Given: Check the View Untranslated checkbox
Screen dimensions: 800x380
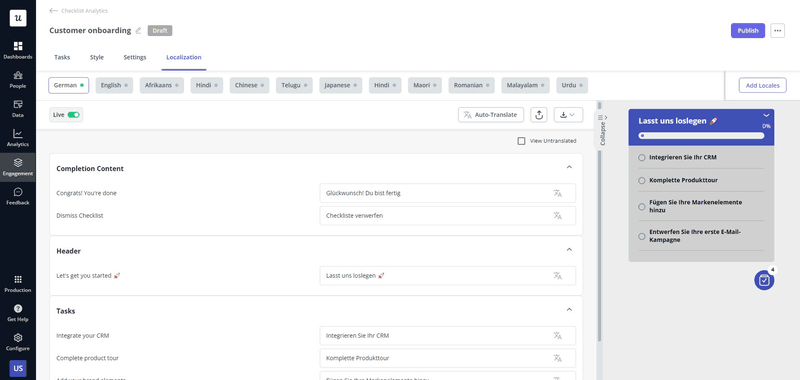Looking at the screenshot, I should click(x=521, y=141).
